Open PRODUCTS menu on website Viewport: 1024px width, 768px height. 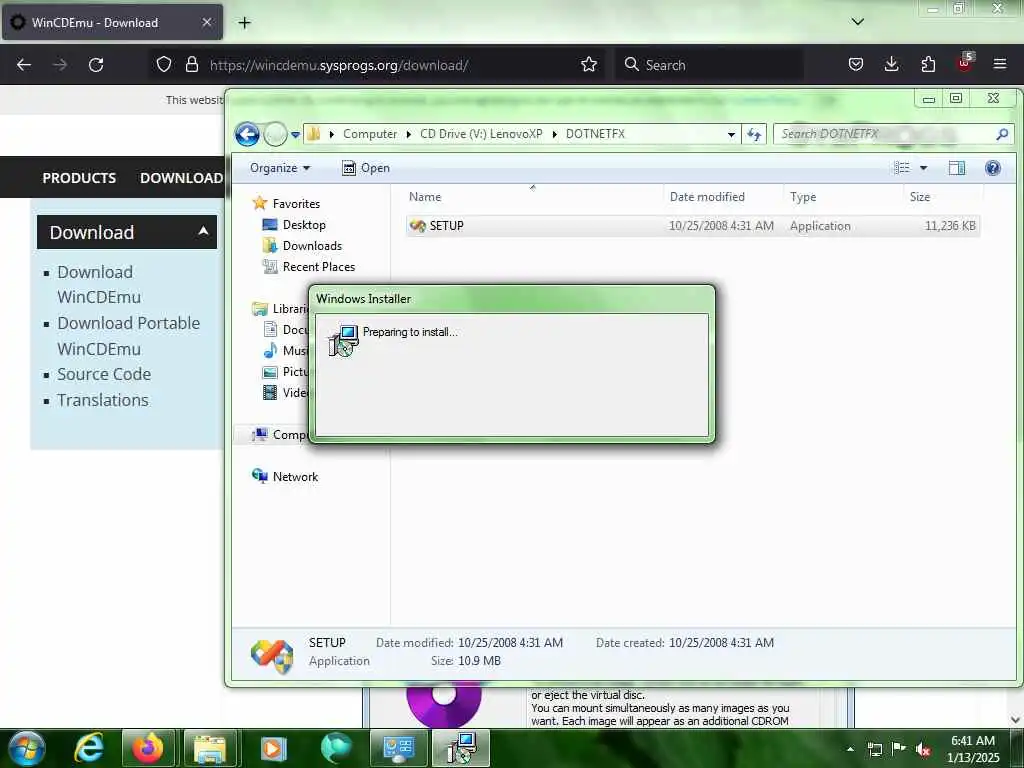point(79,178)
